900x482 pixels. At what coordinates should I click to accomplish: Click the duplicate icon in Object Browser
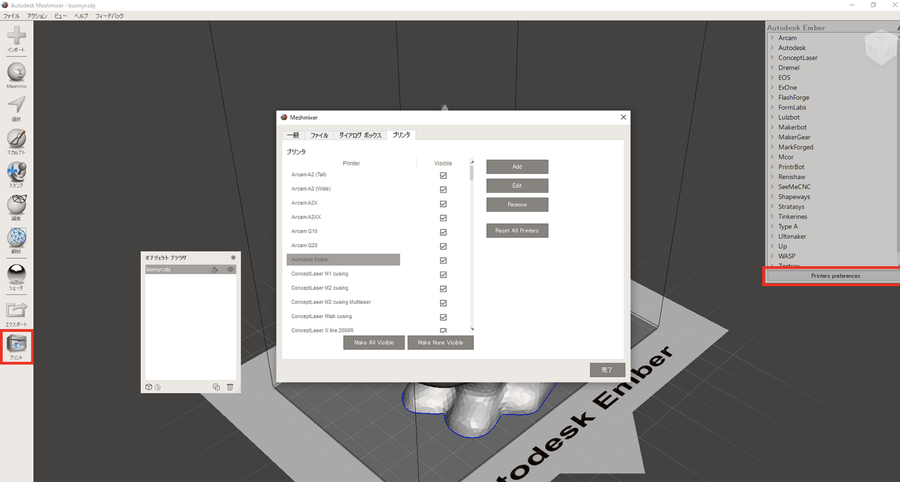(216, 387)
